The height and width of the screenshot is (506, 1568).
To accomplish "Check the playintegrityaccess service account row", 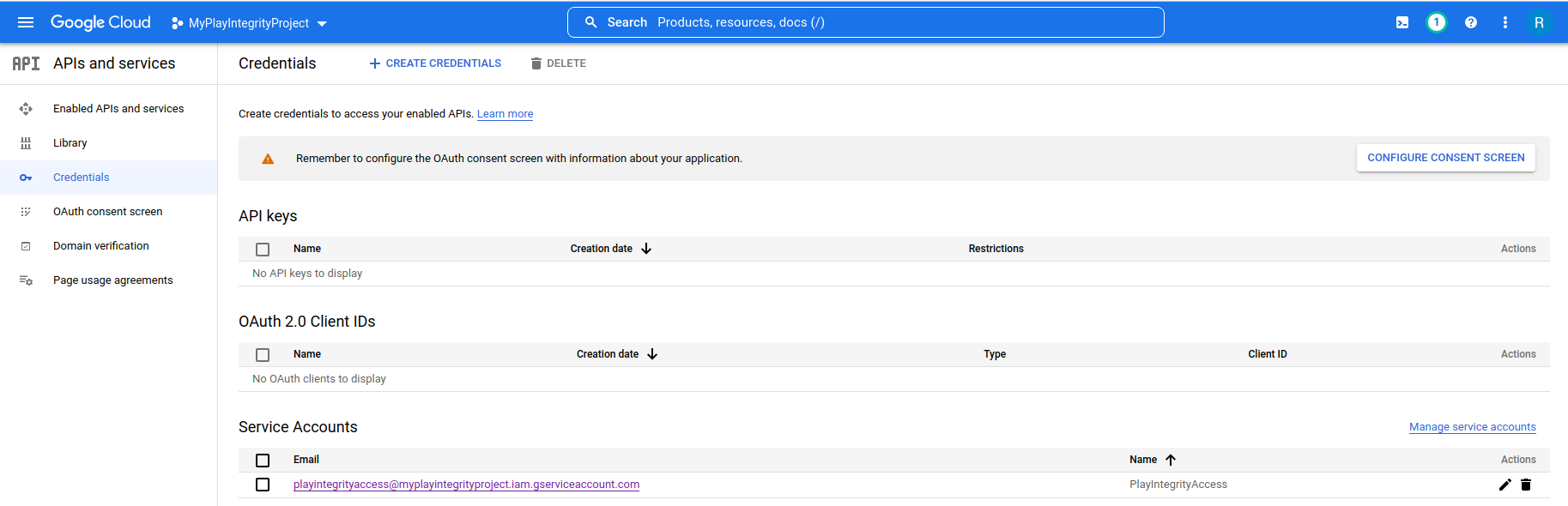I will [263, 485].
